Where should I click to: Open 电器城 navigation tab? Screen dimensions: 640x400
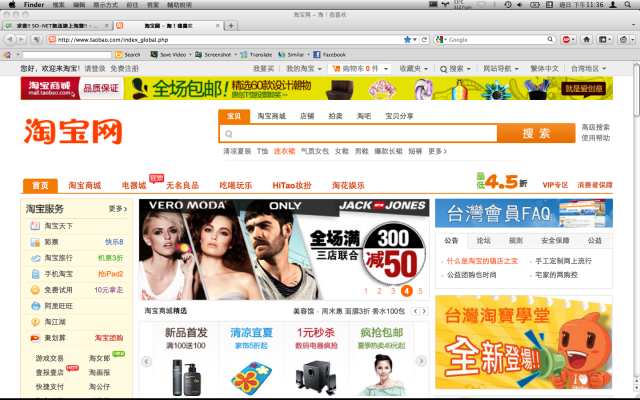tap(134, 185)
